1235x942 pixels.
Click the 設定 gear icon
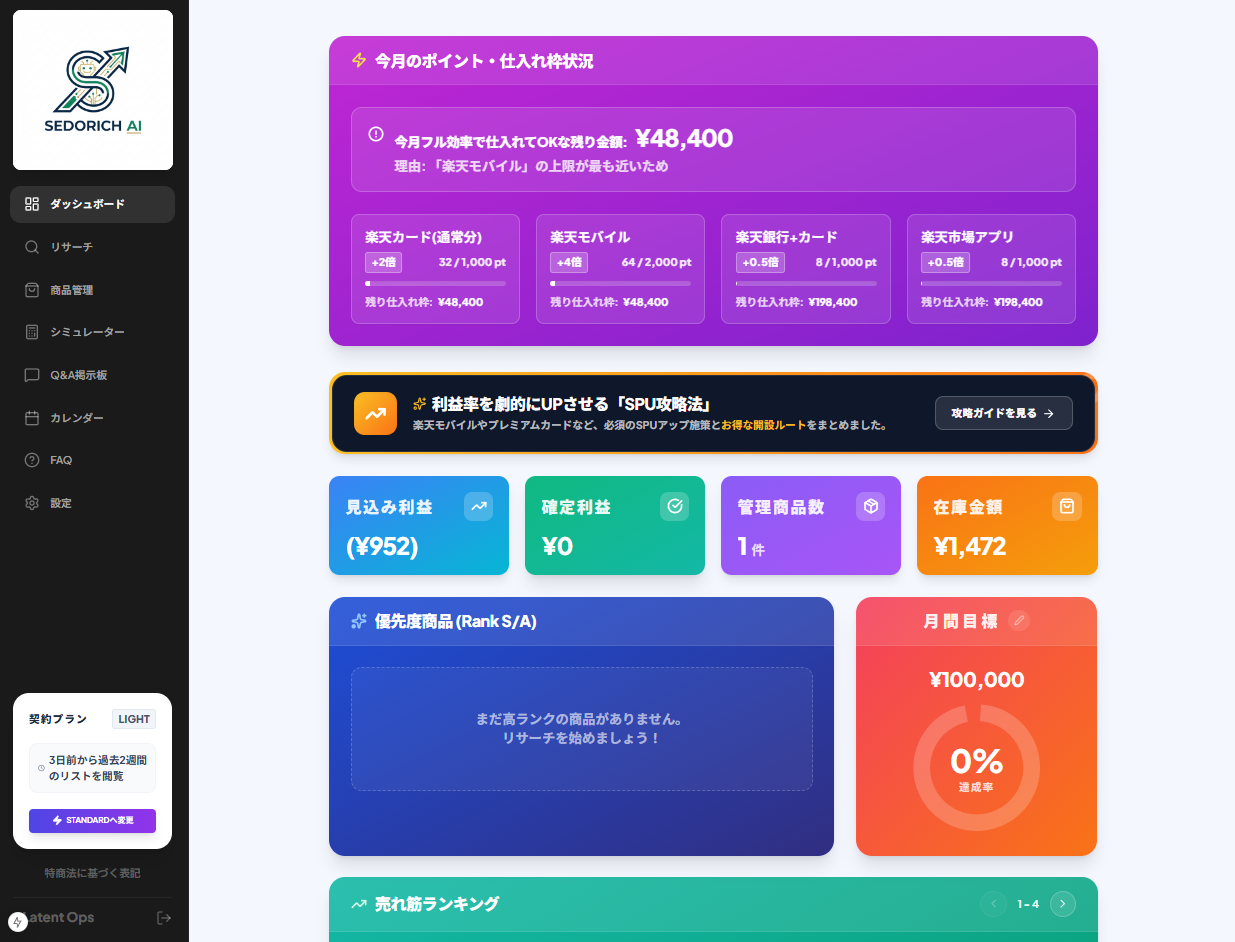tap(30, 503)
